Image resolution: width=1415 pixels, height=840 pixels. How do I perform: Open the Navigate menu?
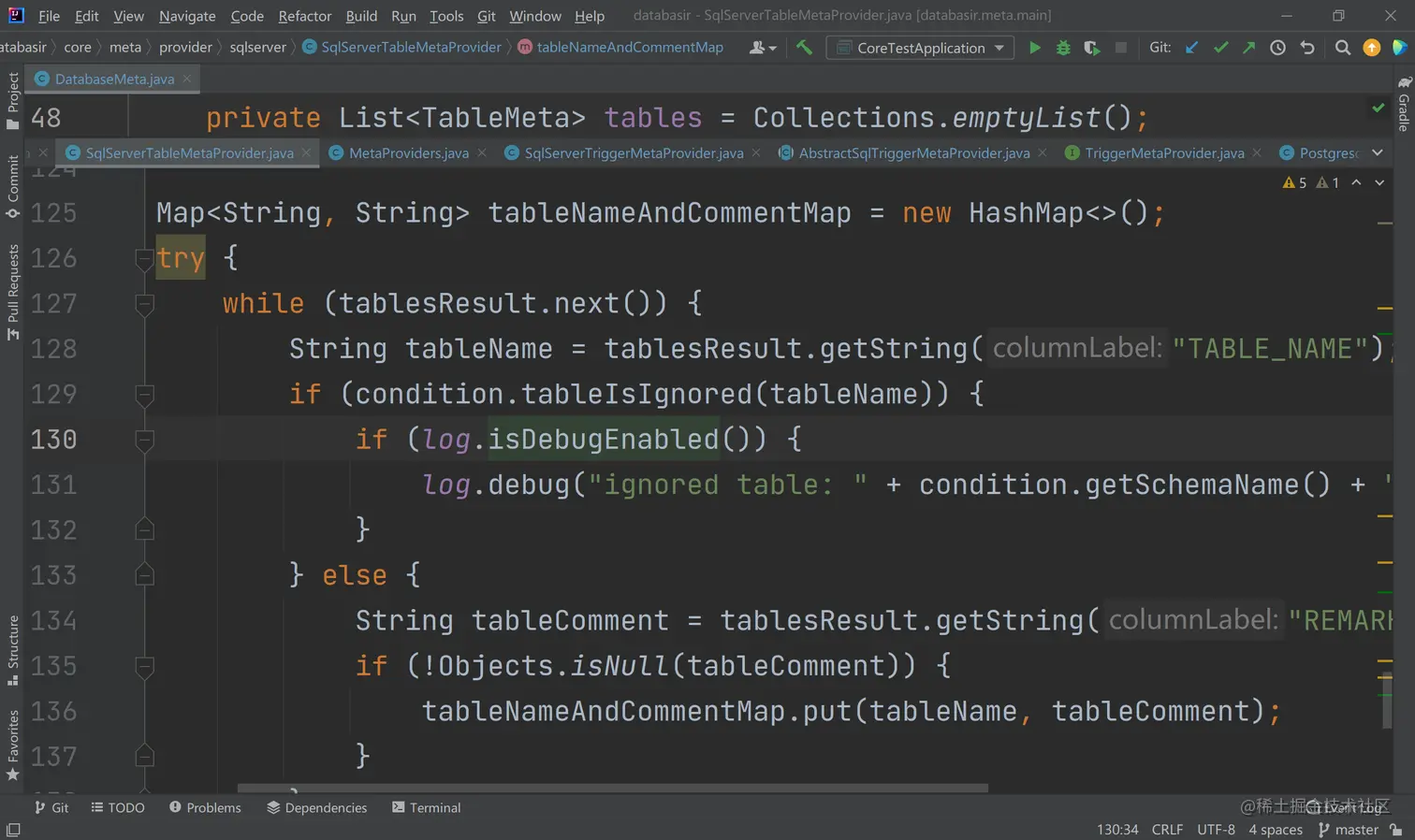pos(187,16)
